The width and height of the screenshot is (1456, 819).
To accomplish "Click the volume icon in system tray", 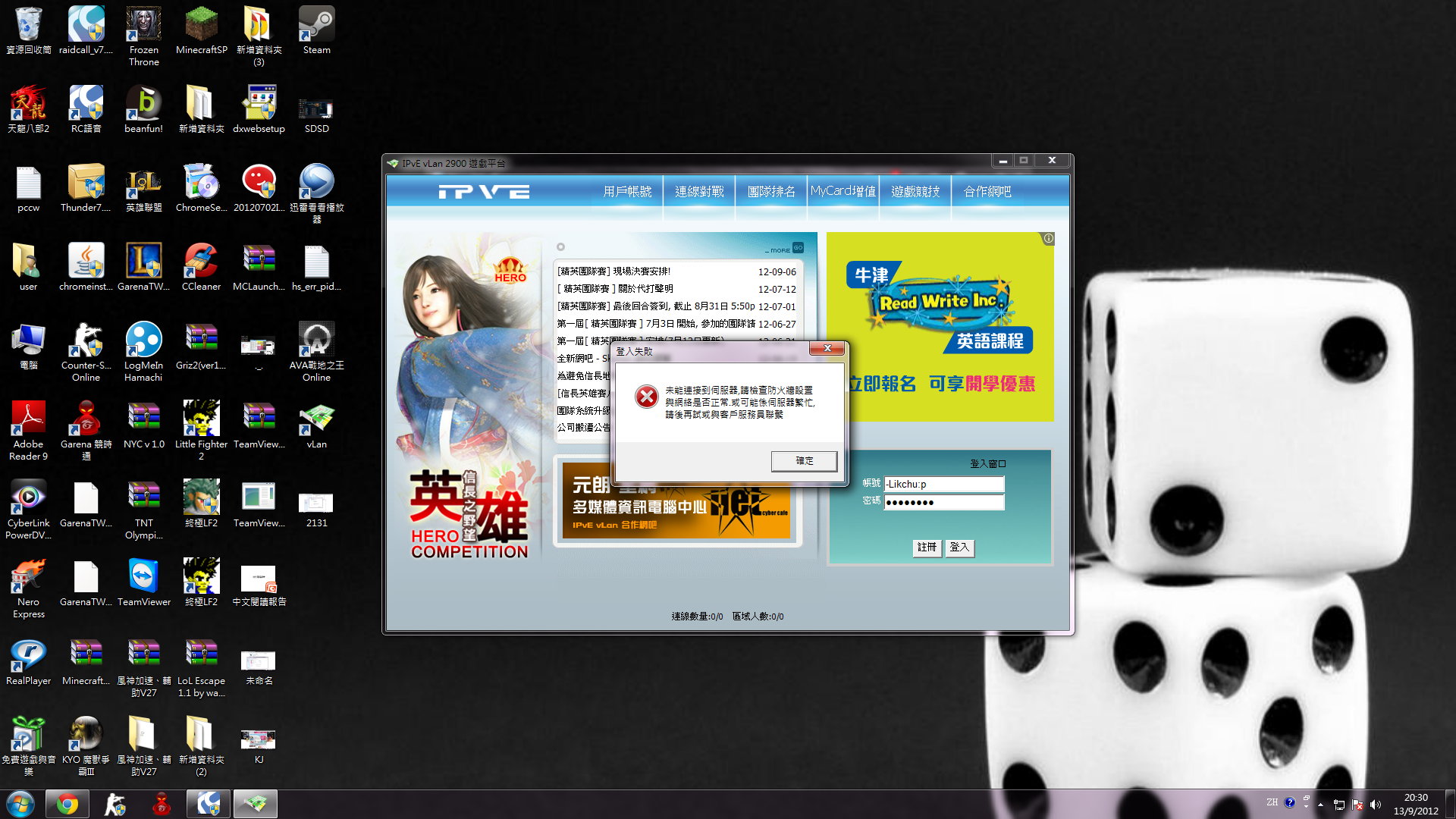I will [x=1376, y=805].
